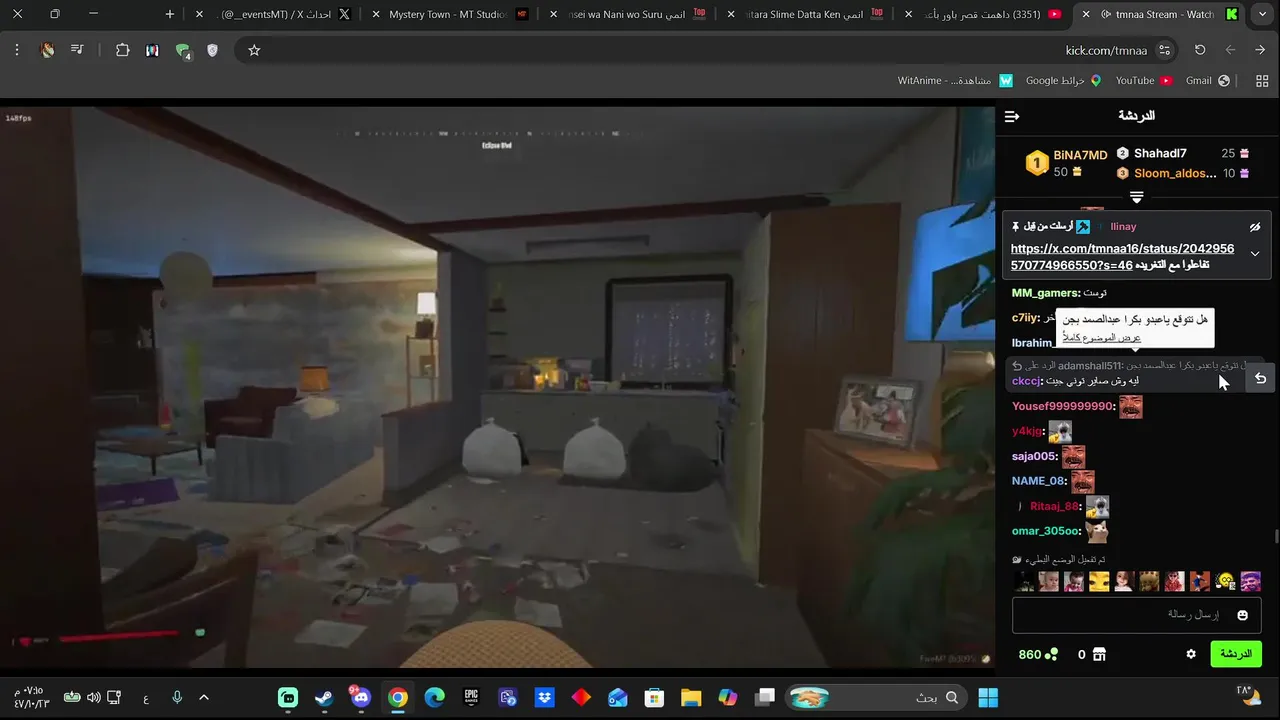Open a new browser tab with plus button
Image resolution: width=1280 pixels, height=720 pixels.
click(x=170, y=14)
